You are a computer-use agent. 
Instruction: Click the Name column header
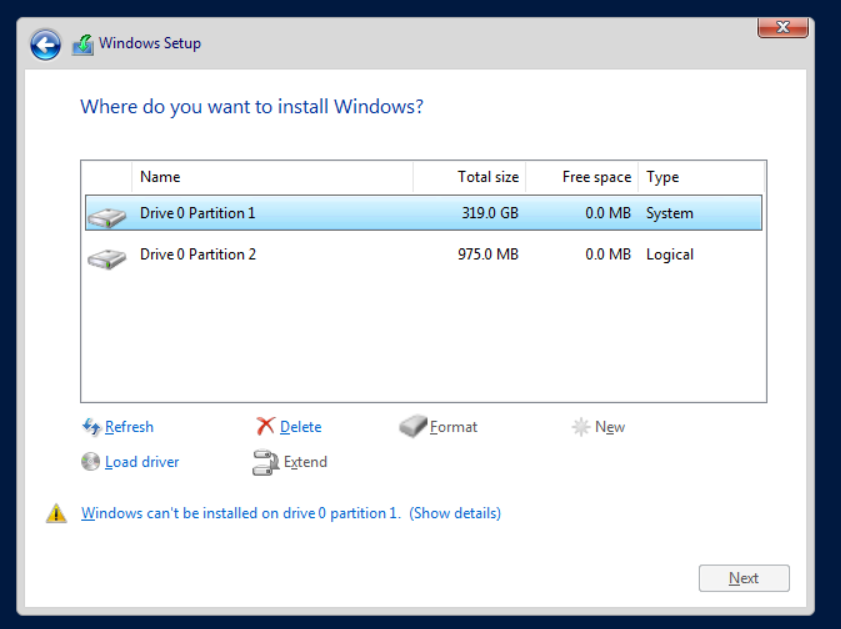pos(160,177)
